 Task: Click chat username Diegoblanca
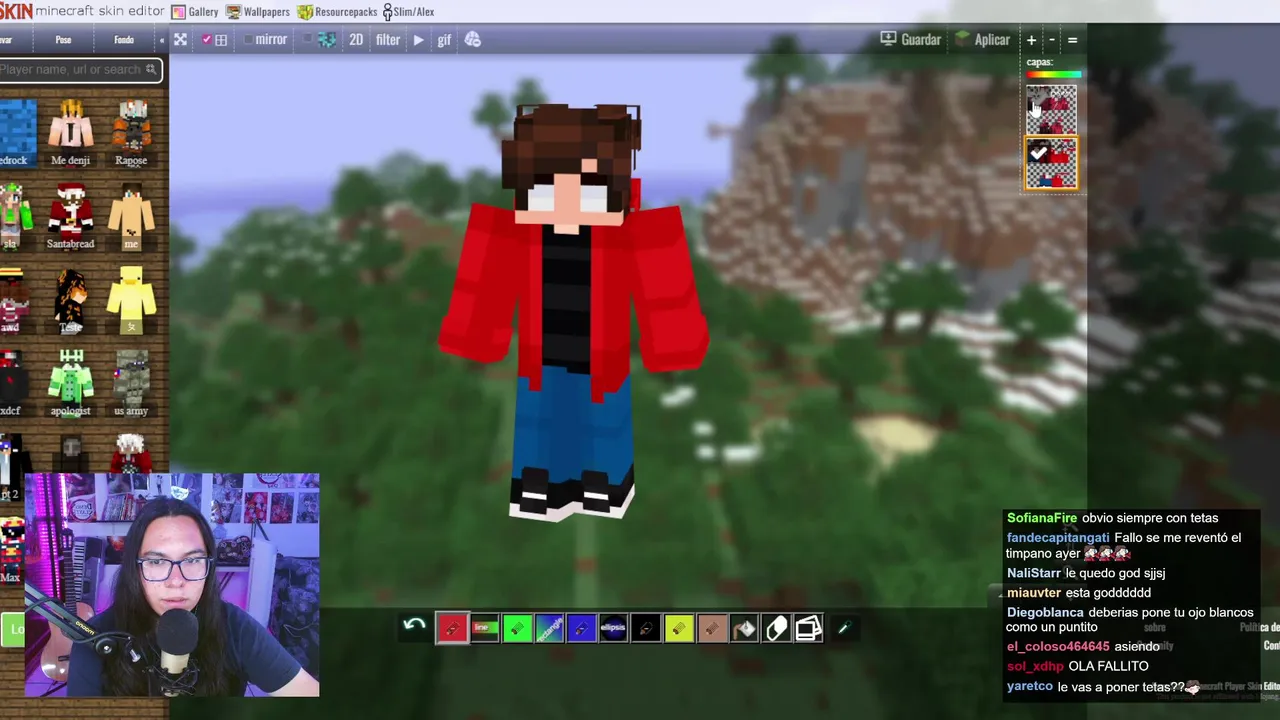point(1045,612)
